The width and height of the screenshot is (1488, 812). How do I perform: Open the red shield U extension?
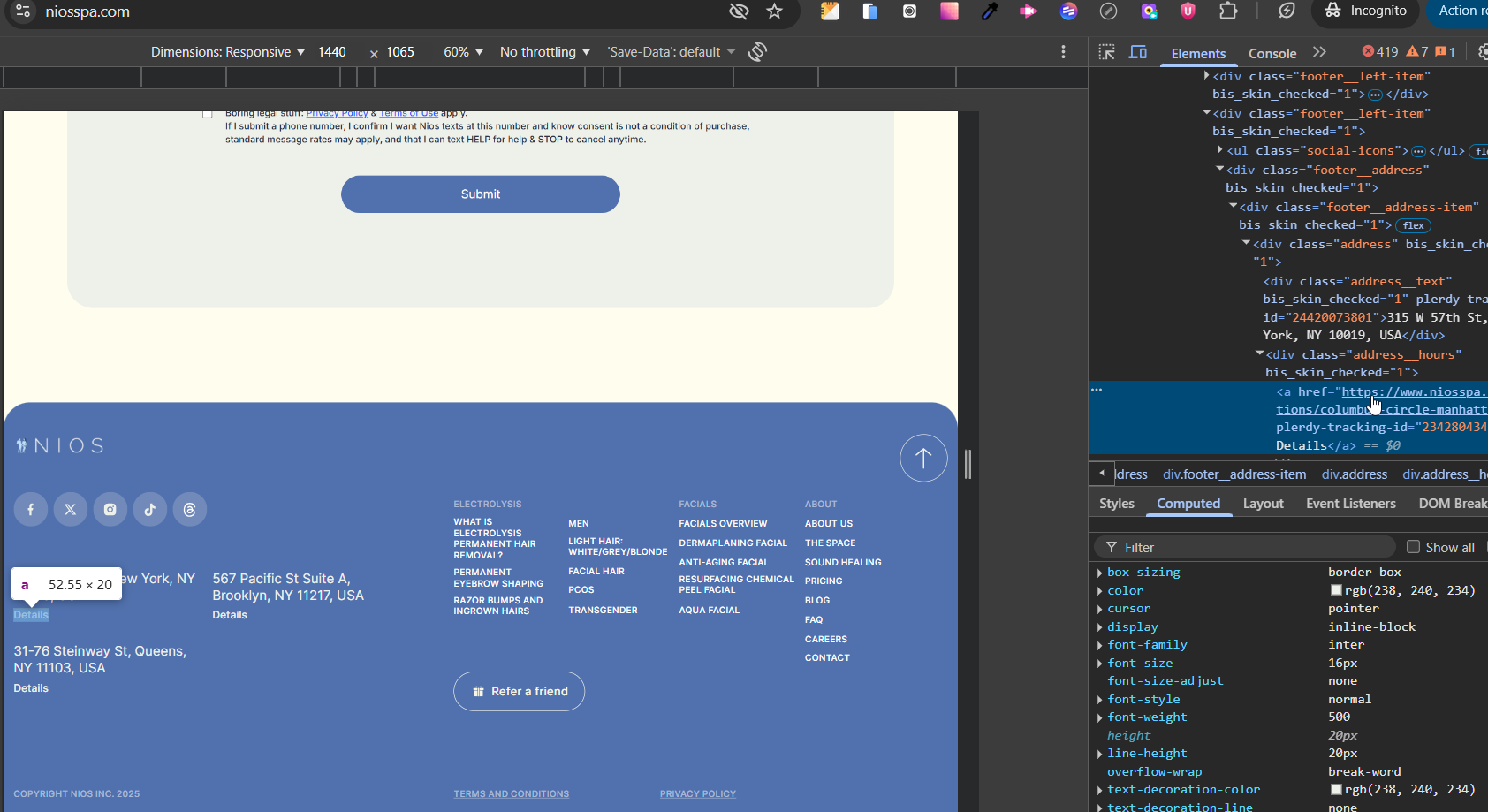click(1188, 11)
